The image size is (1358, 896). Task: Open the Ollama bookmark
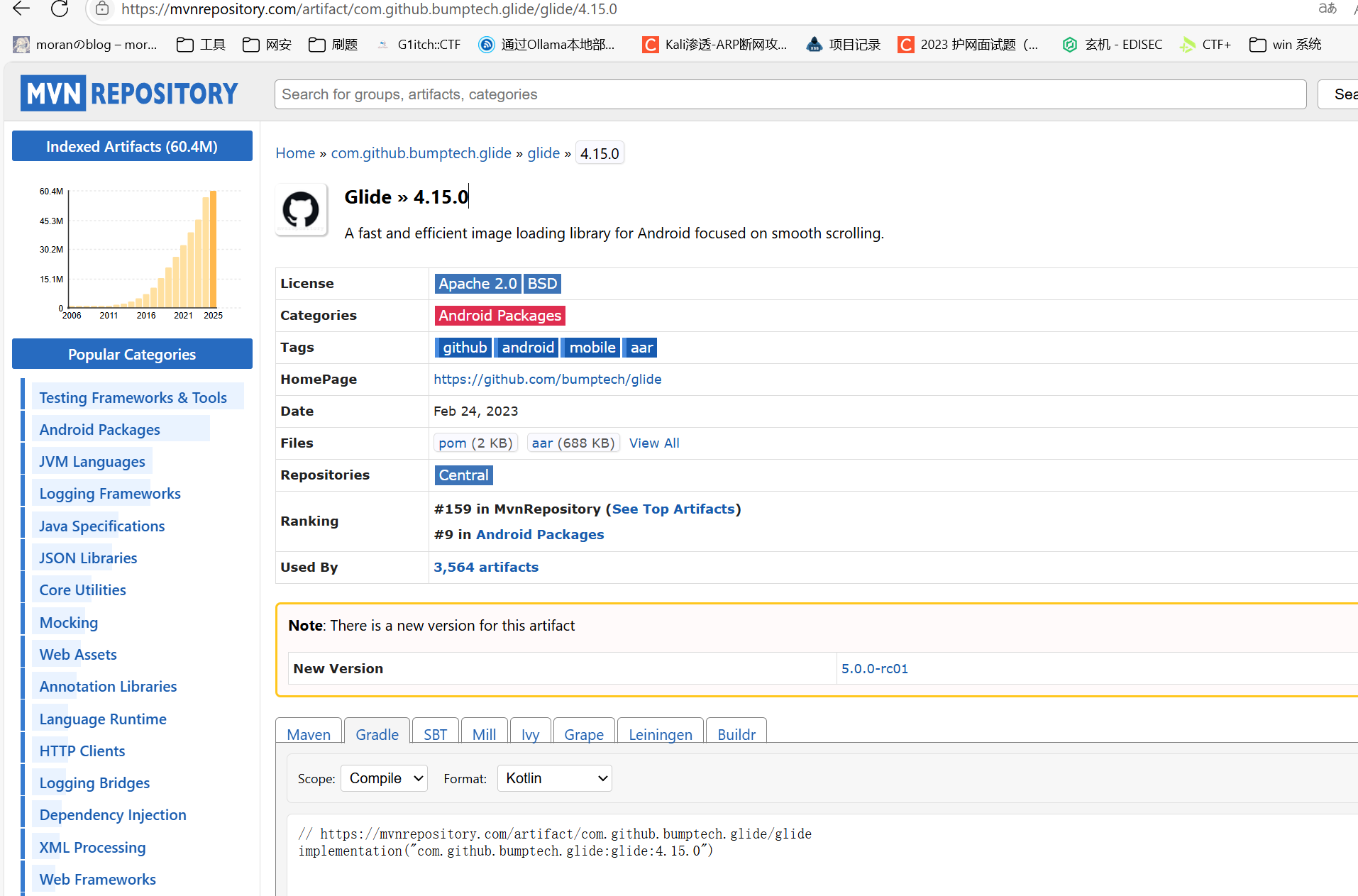click(x=546, y=45)
